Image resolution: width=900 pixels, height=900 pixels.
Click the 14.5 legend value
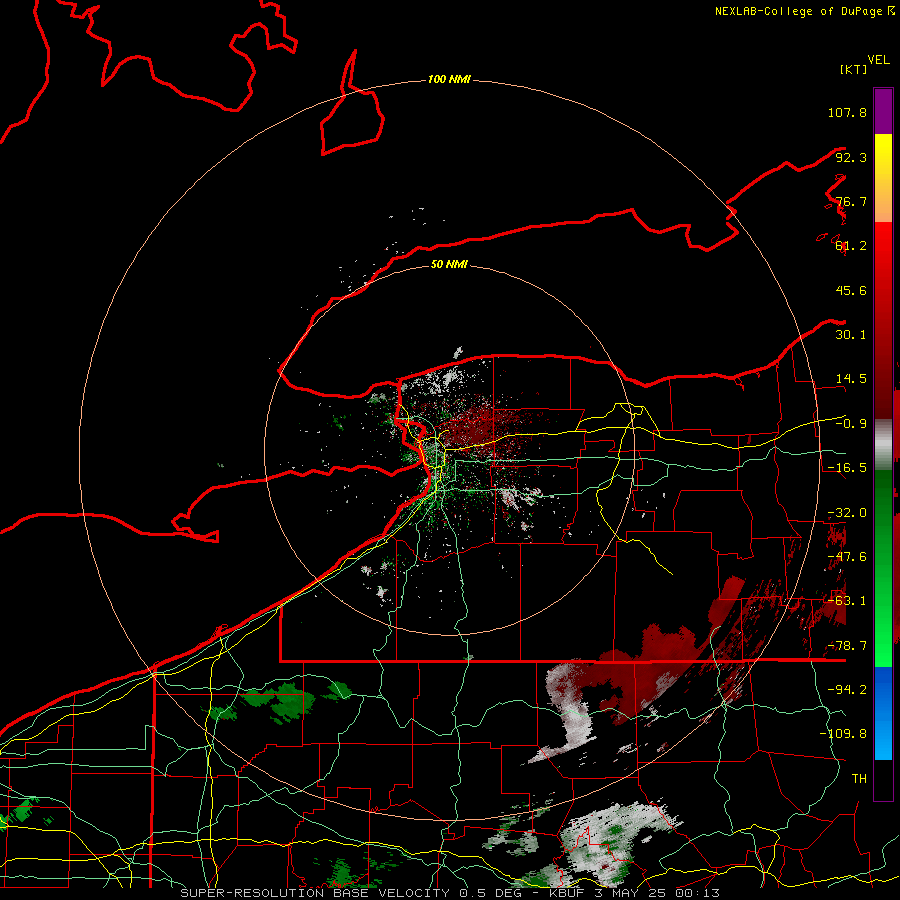[851, 379]
